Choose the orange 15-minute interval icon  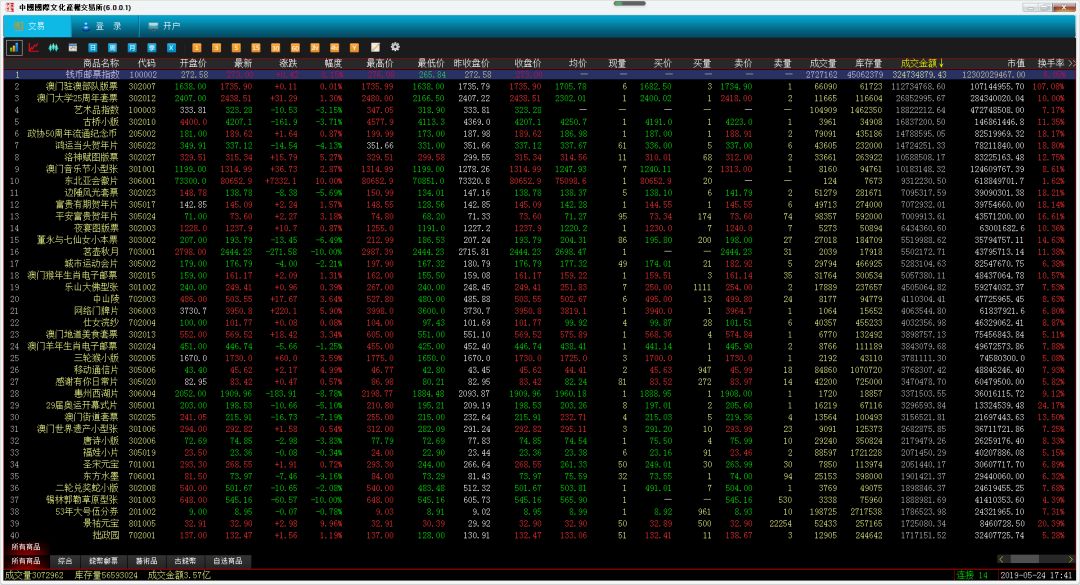click(x=256, y=48)
